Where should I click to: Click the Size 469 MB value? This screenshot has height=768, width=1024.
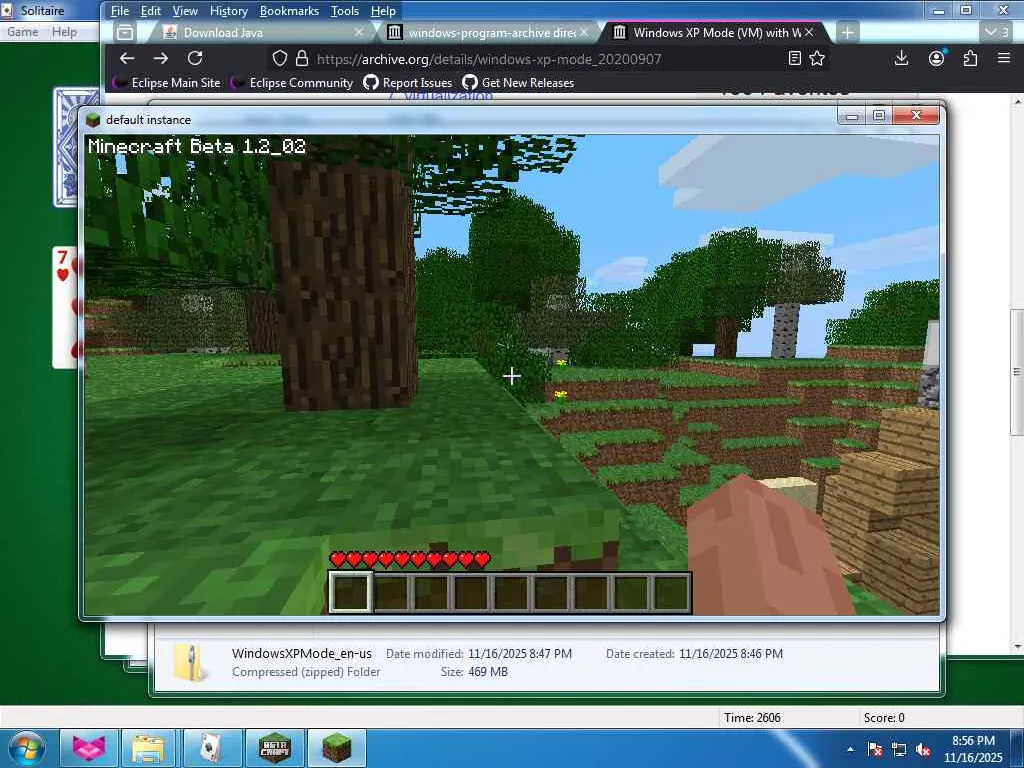coord(487,671)
